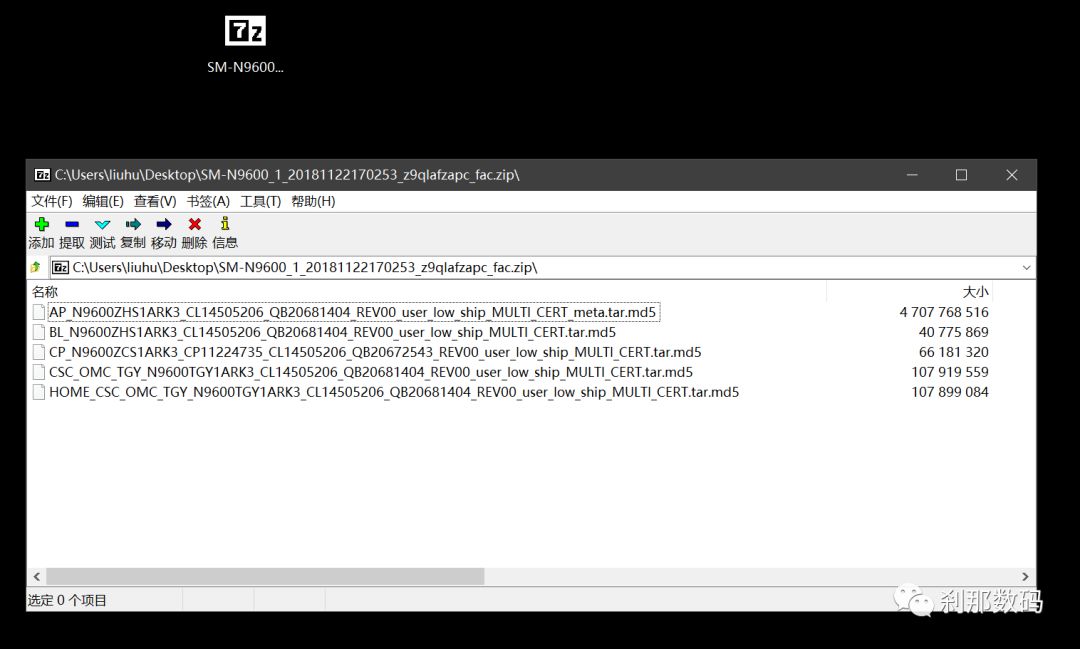Open the 文件(F) menu
Image resolution: width=1080 pixels, height=649 pixels.
52,201
